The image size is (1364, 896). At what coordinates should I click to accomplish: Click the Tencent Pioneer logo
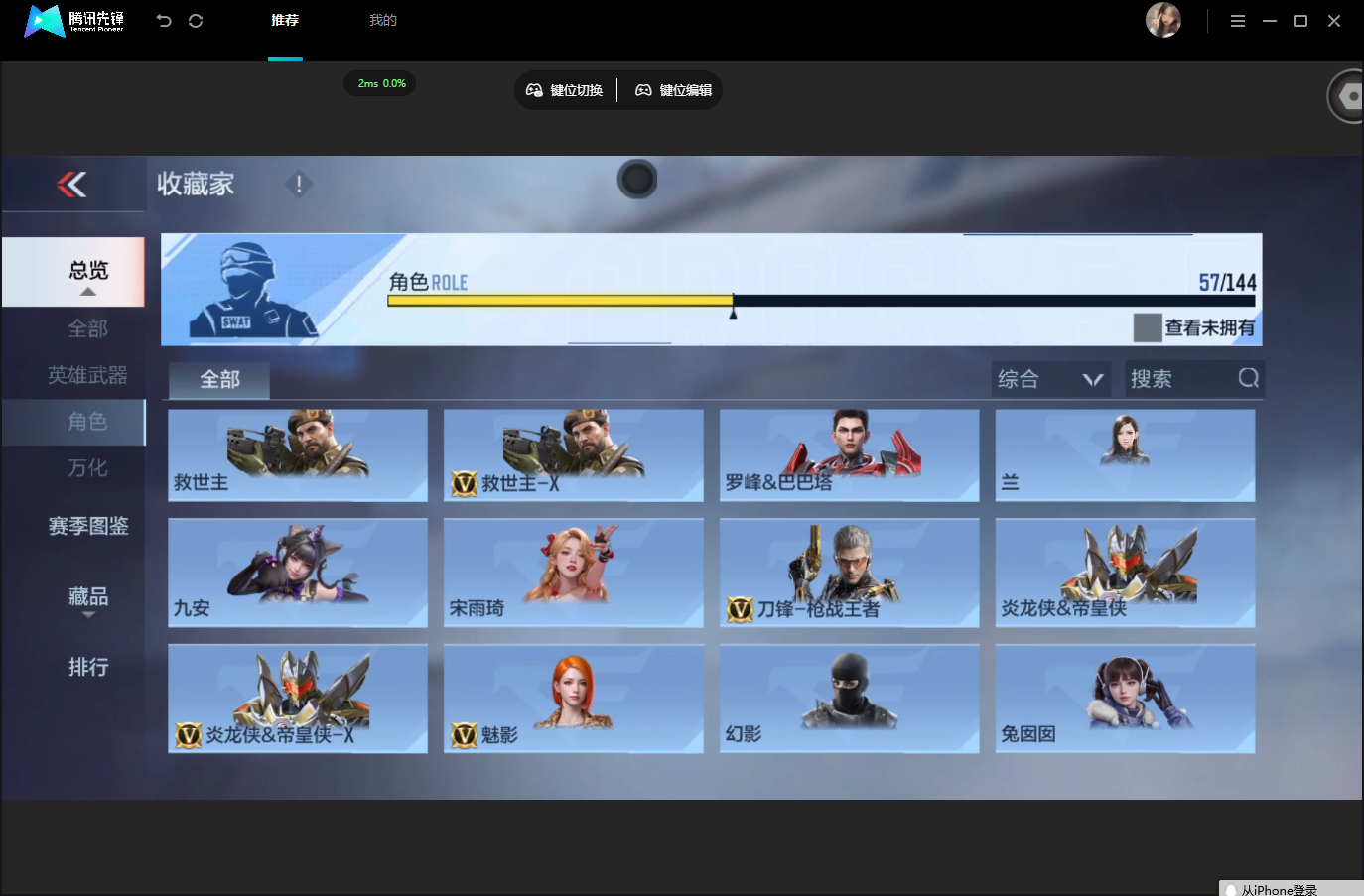pos(74,20)
